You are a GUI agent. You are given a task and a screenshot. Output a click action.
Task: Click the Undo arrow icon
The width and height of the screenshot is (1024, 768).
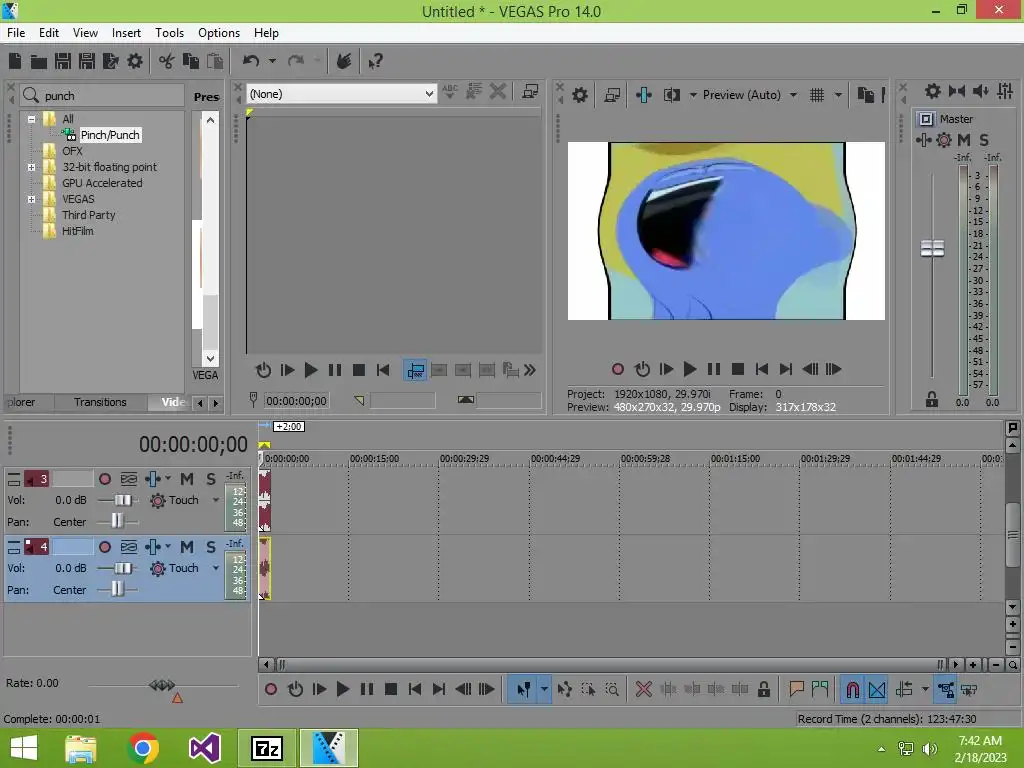[251, 61]
